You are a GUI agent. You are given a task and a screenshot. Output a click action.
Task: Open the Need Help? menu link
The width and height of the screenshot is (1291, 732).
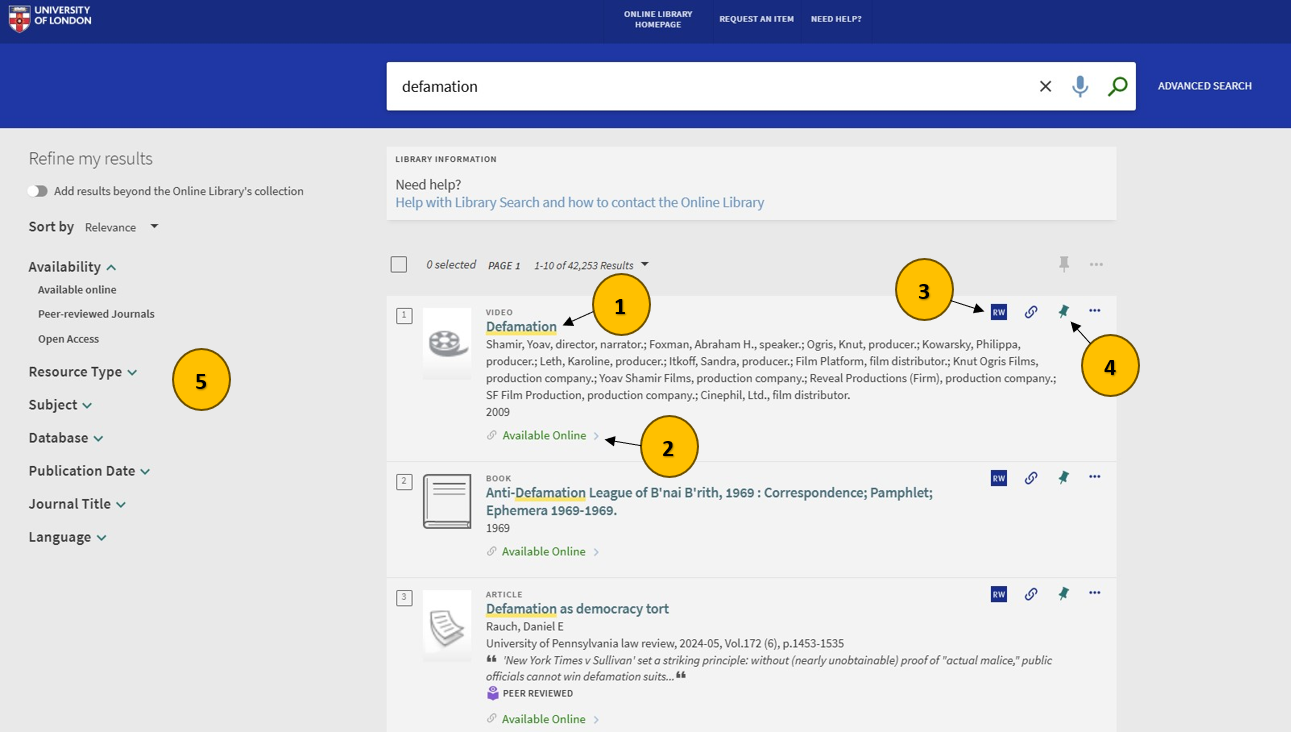click(x=836, y=19)
